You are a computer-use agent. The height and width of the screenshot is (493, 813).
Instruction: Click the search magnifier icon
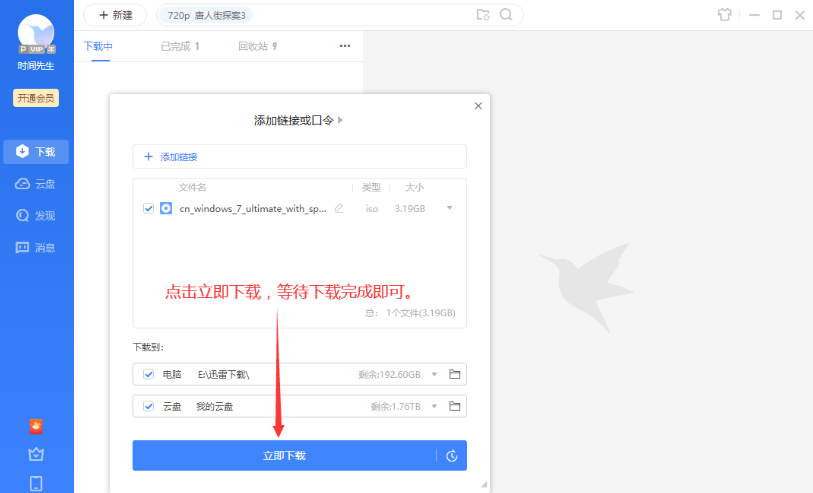pos(506,15)
